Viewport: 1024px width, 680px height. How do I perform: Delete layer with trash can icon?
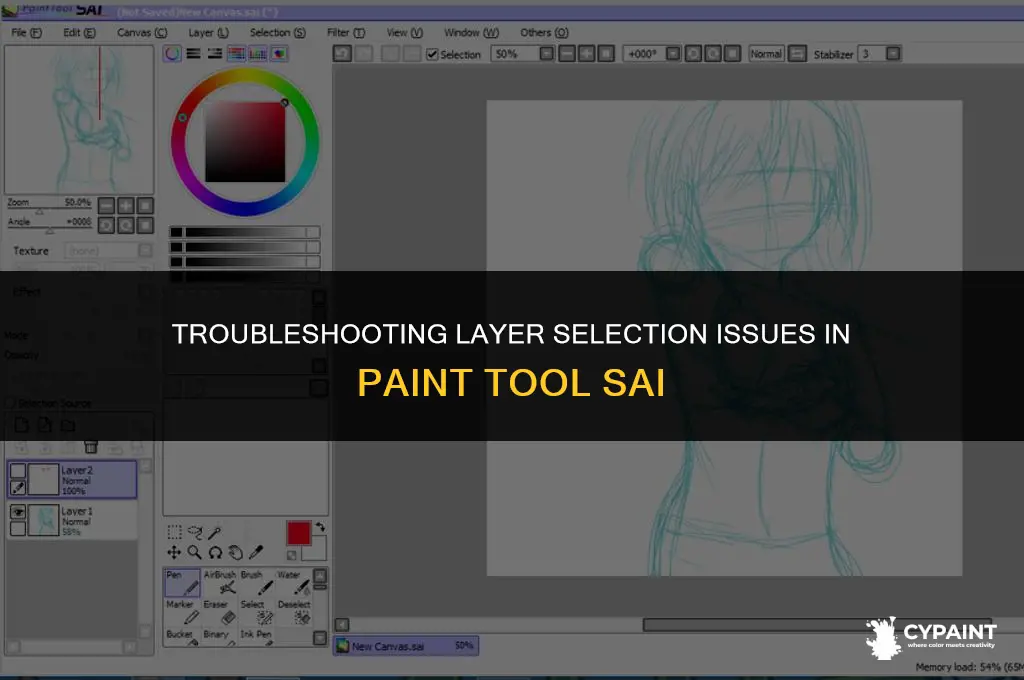click(x=91, y=447)
